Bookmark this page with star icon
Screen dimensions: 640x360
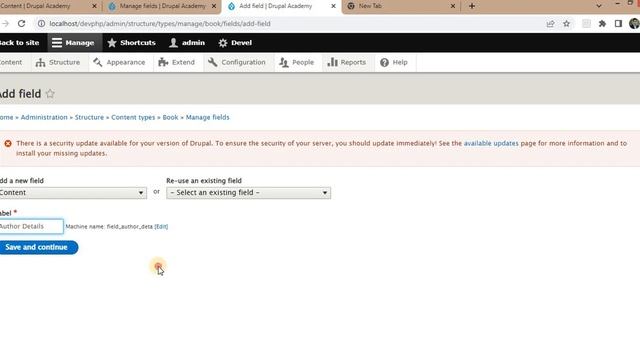(x=567, y=24)
